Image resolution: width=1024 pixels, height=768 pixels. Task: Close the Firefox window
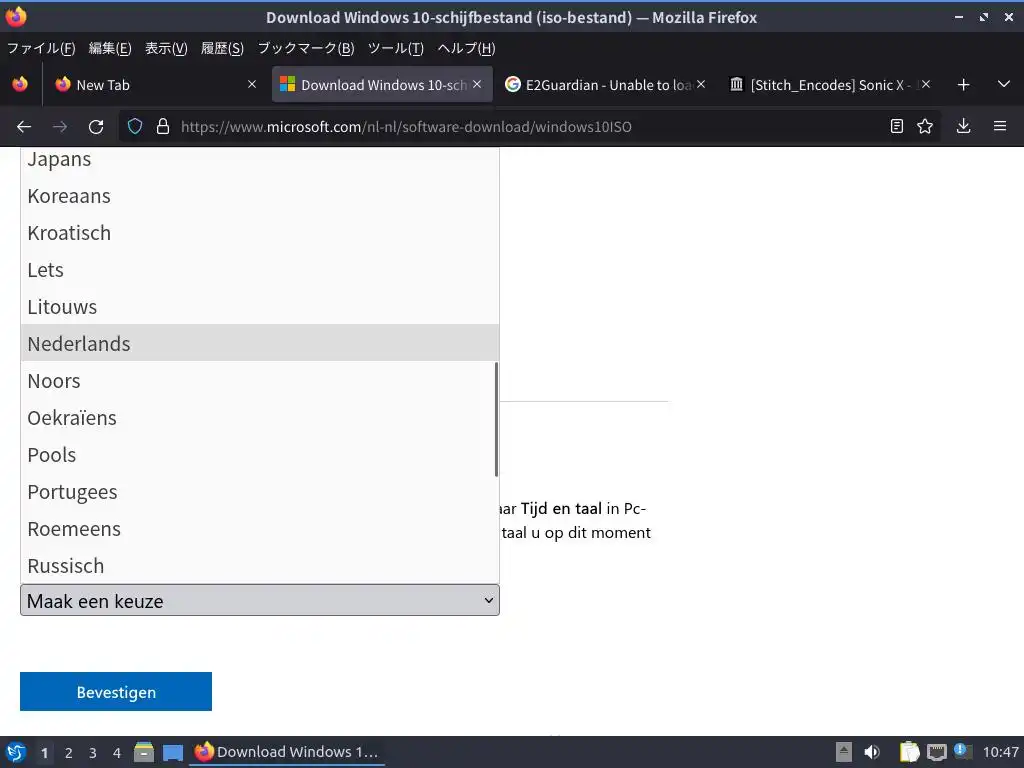click(x=1009, y=18)
